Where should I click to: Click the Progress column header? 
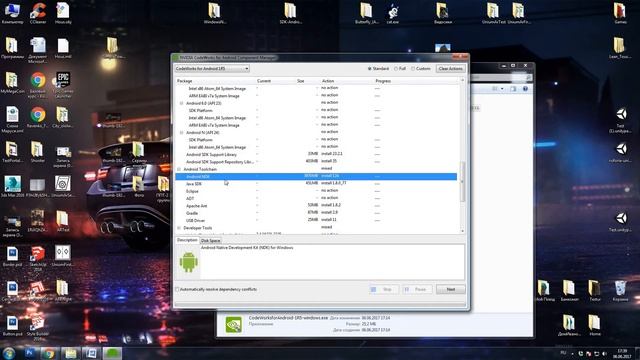coord(416,81)
